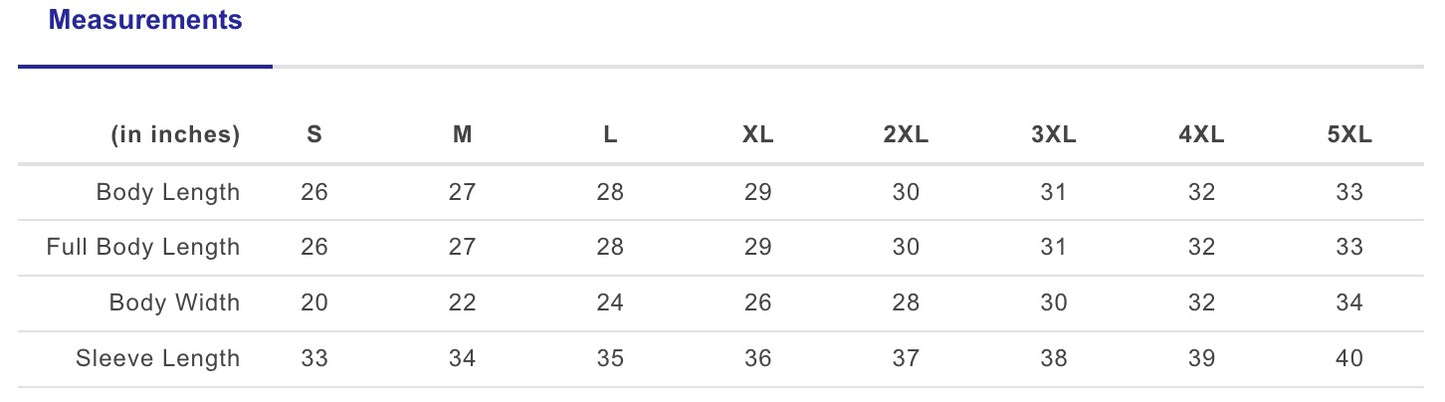Click the S size column header
The image size is (1445, 402).
pos(314,135)
